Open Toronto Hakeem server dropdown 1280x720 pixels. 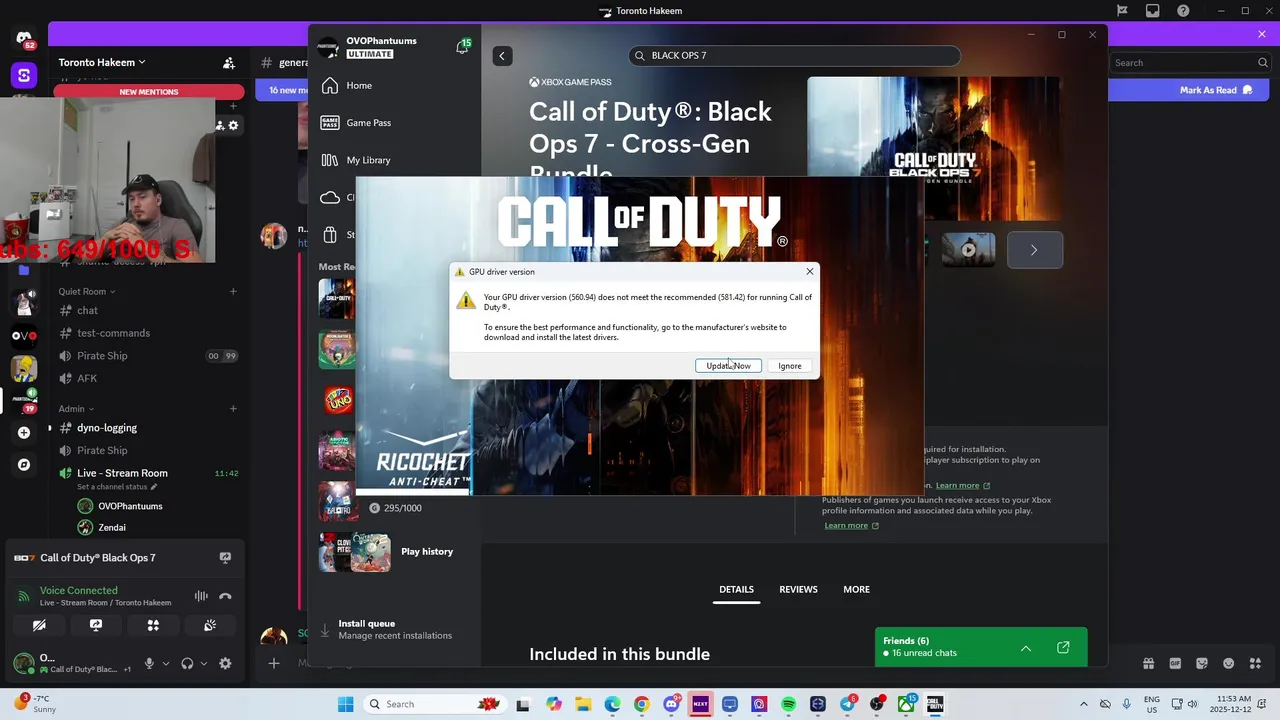pos(102,62)
